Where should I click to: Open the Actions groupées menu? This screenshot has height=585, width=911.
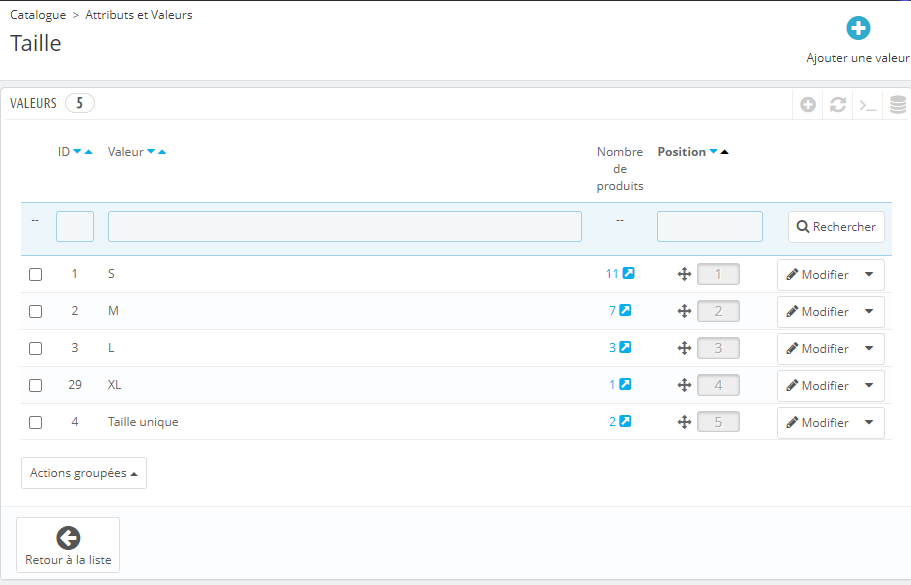coord(84,473)
